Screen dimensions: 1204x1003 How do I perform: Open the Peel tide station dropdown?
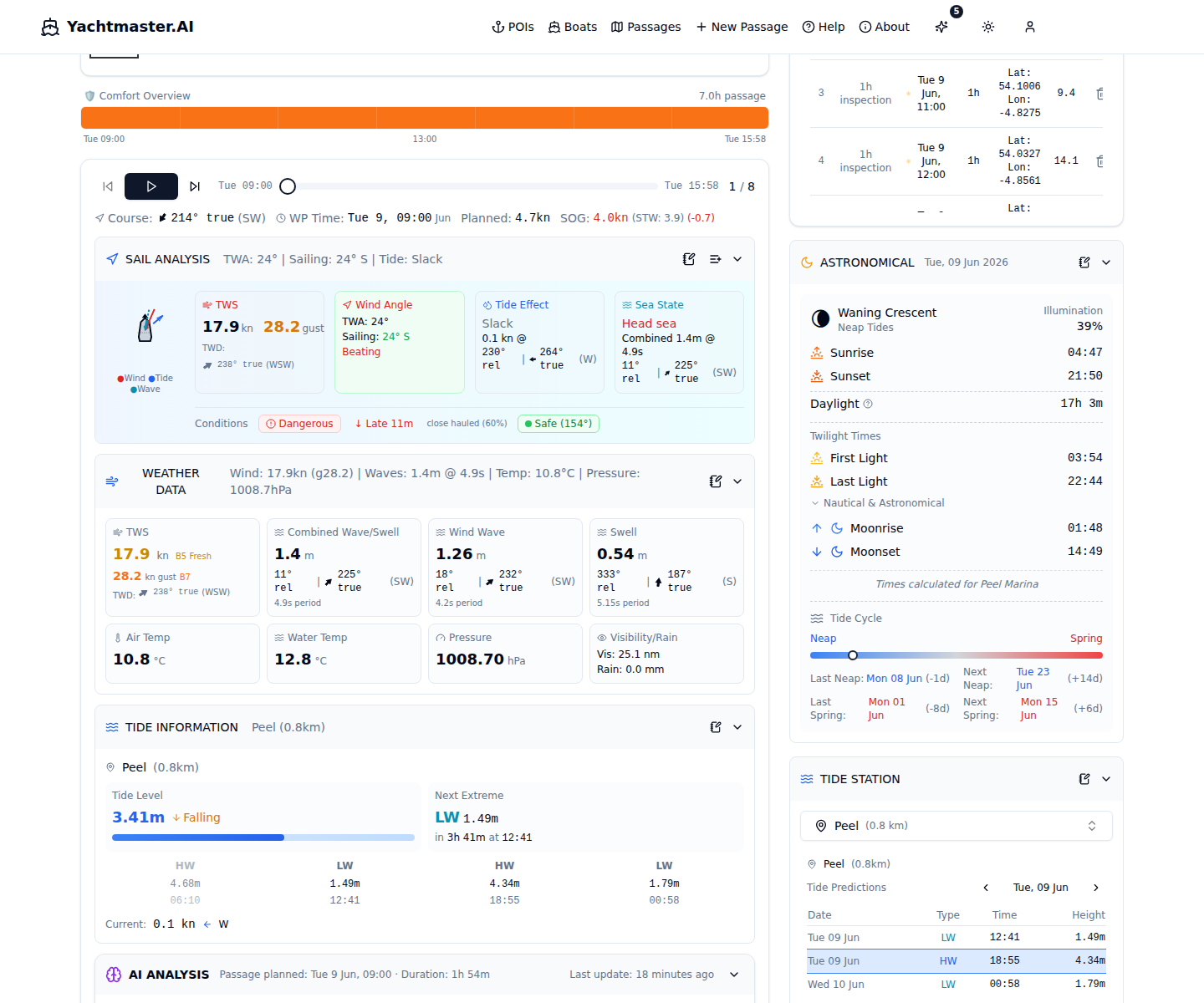957,826
